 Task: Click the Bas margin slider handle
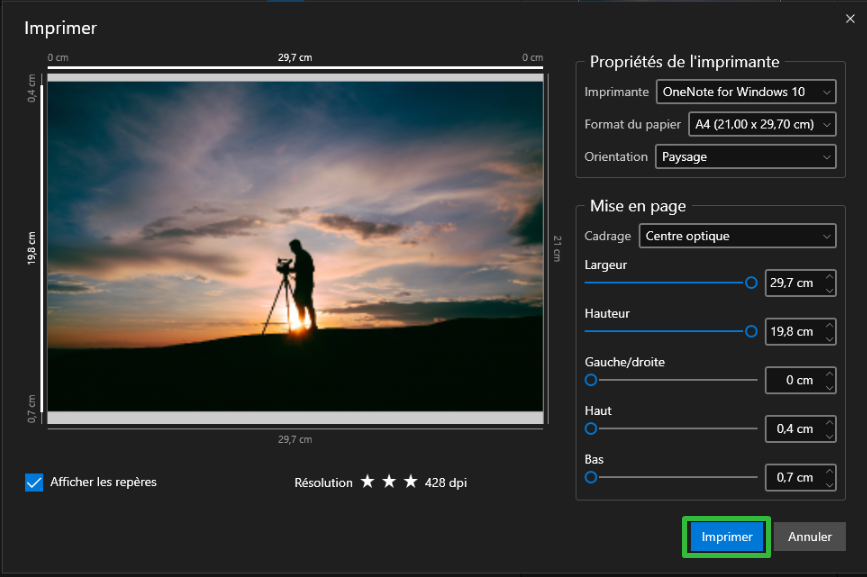click(591, 478)
